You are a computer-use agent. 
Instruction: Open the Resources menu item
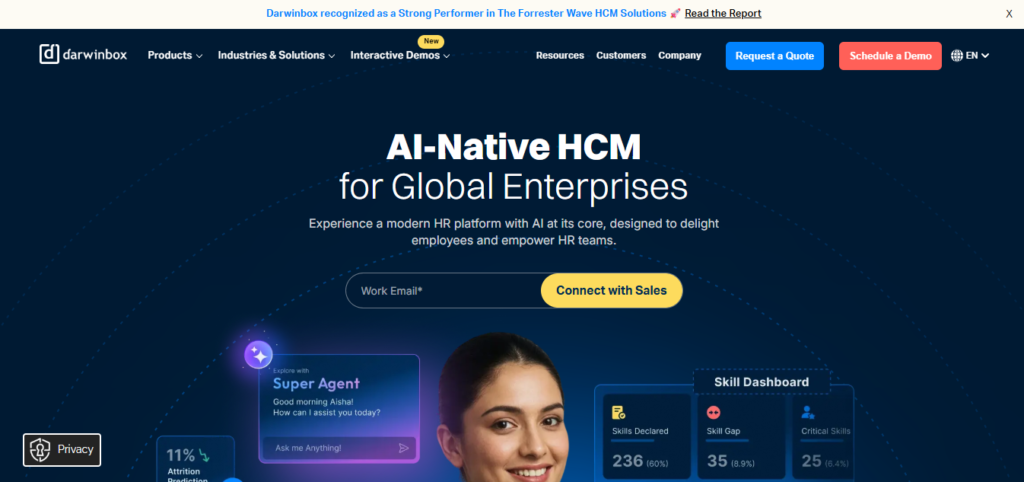pos(560,56)
